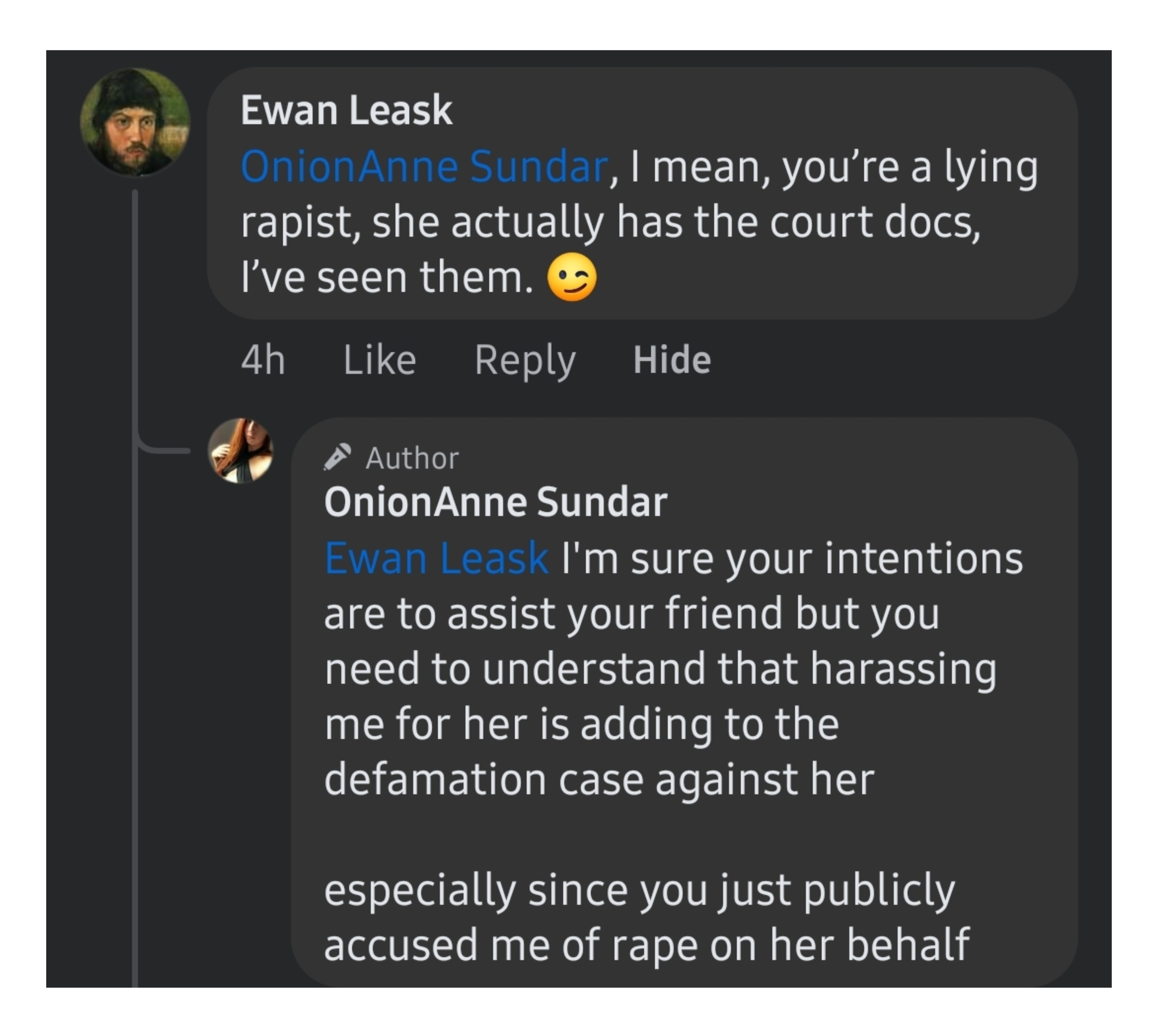Open Ewan Leask's profile picture

point(135,122)
